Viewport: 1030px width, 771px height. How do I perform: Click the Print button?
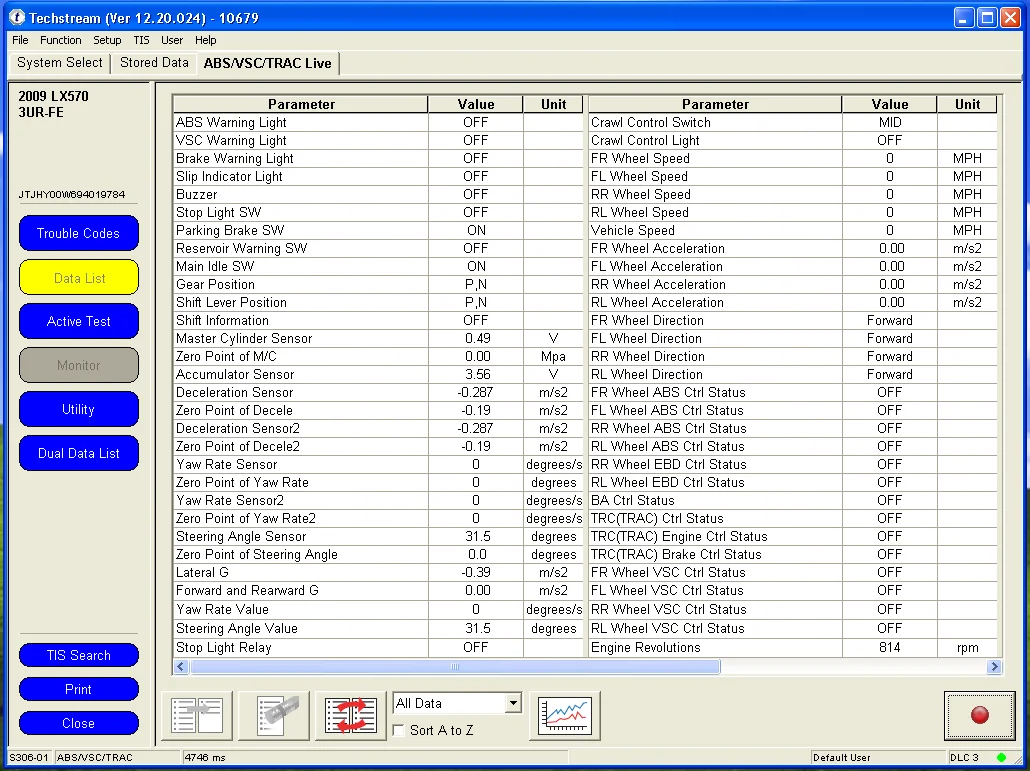pyautogui.click(x=78, y=689)
